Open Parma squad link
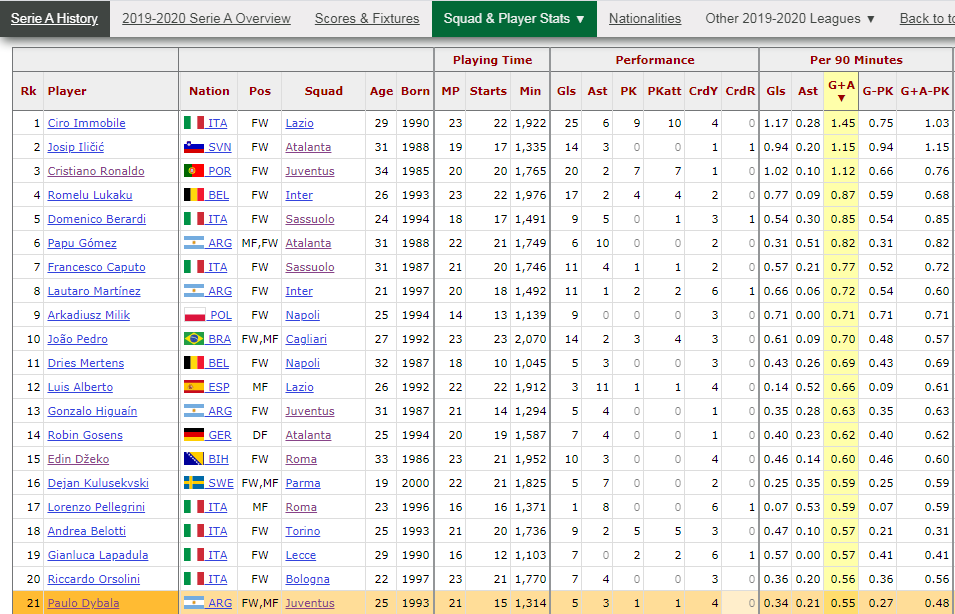The image size is (955, 614). (303, 483)
